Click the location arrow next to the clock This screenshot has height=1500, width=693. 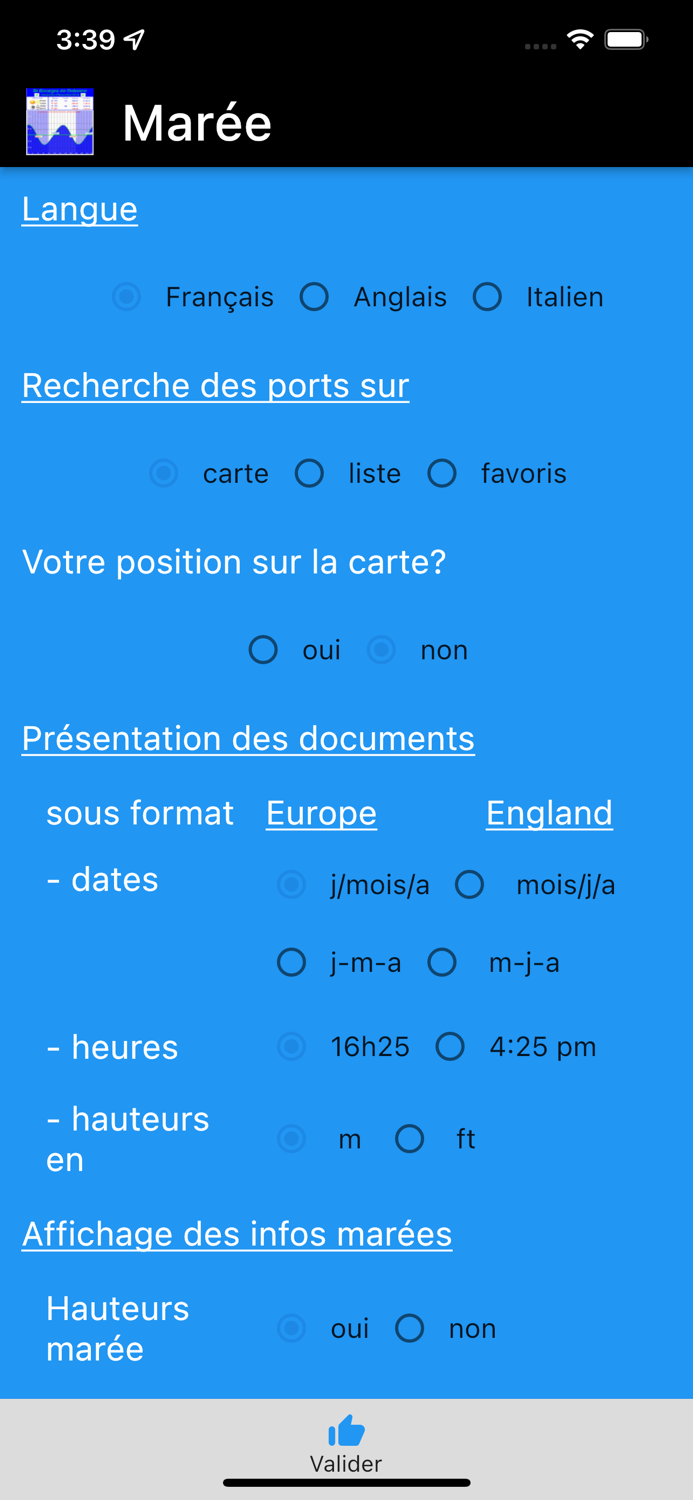pos(131,39)
